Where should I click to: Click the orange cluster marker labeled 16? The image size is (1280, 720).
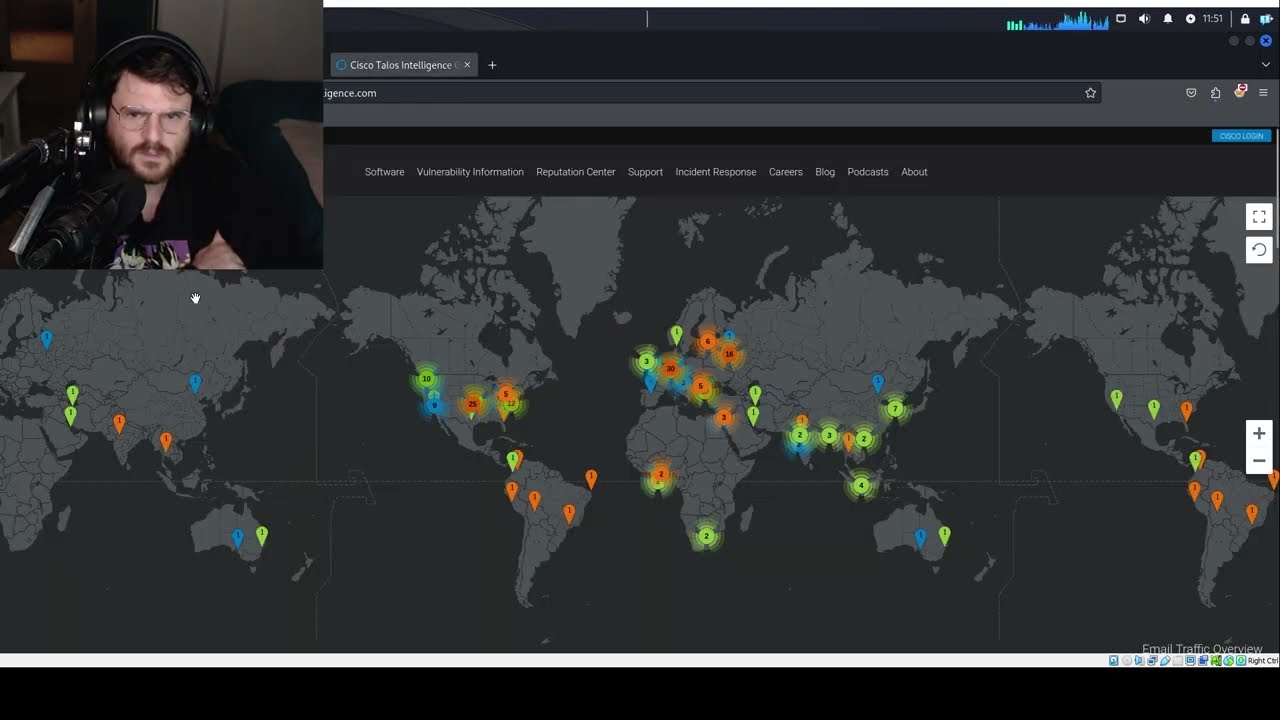tap(729, 354)
